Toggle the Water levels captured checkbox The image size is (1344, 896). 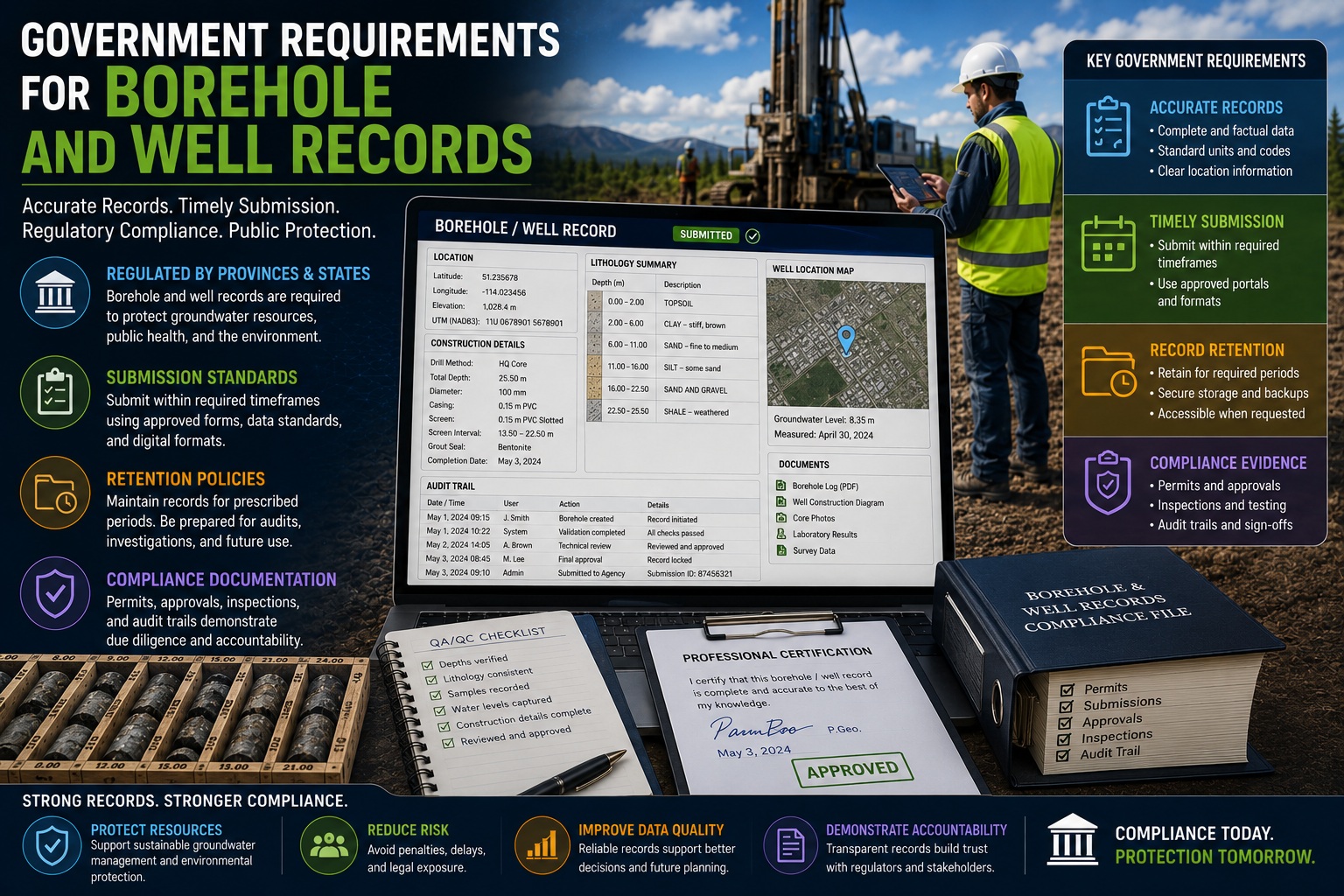[x=439, y=710]
